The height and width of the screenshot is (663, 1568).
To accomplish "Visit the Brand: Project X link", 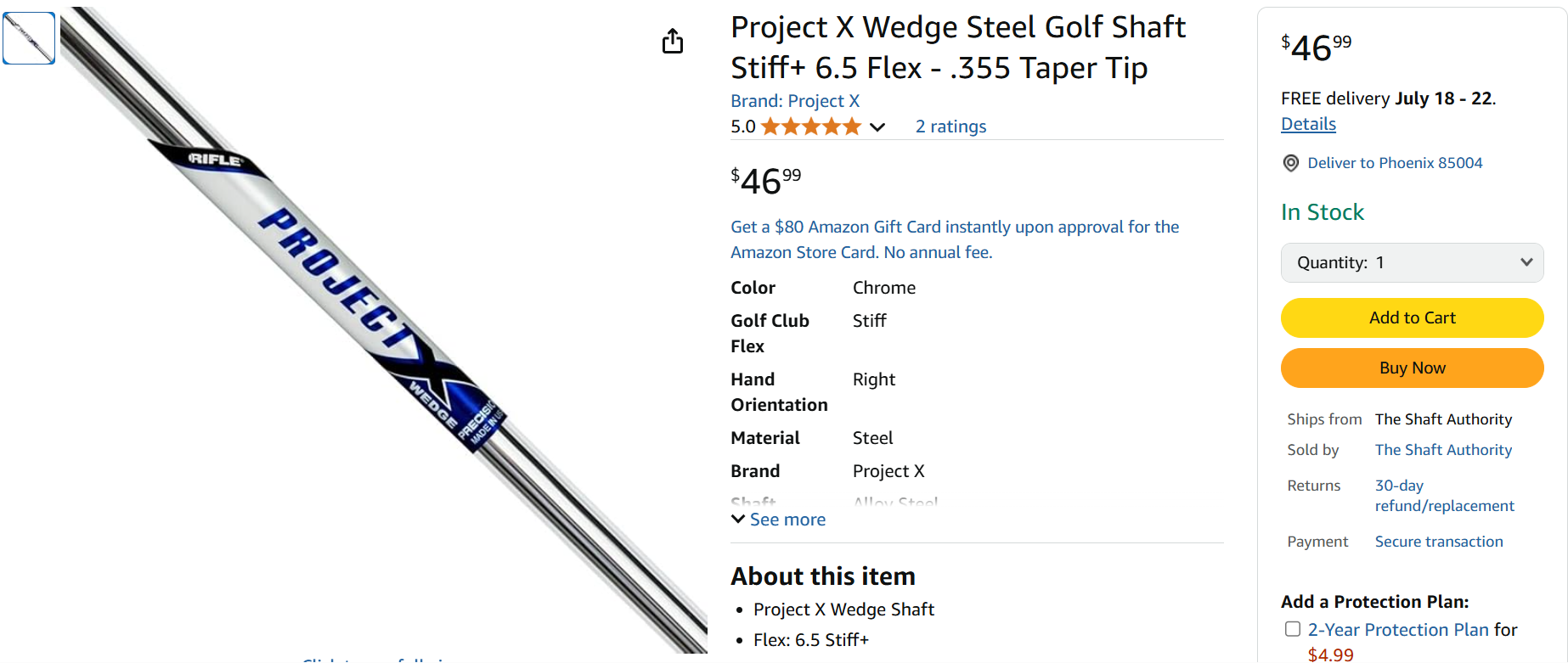I will tap(795, 101).
